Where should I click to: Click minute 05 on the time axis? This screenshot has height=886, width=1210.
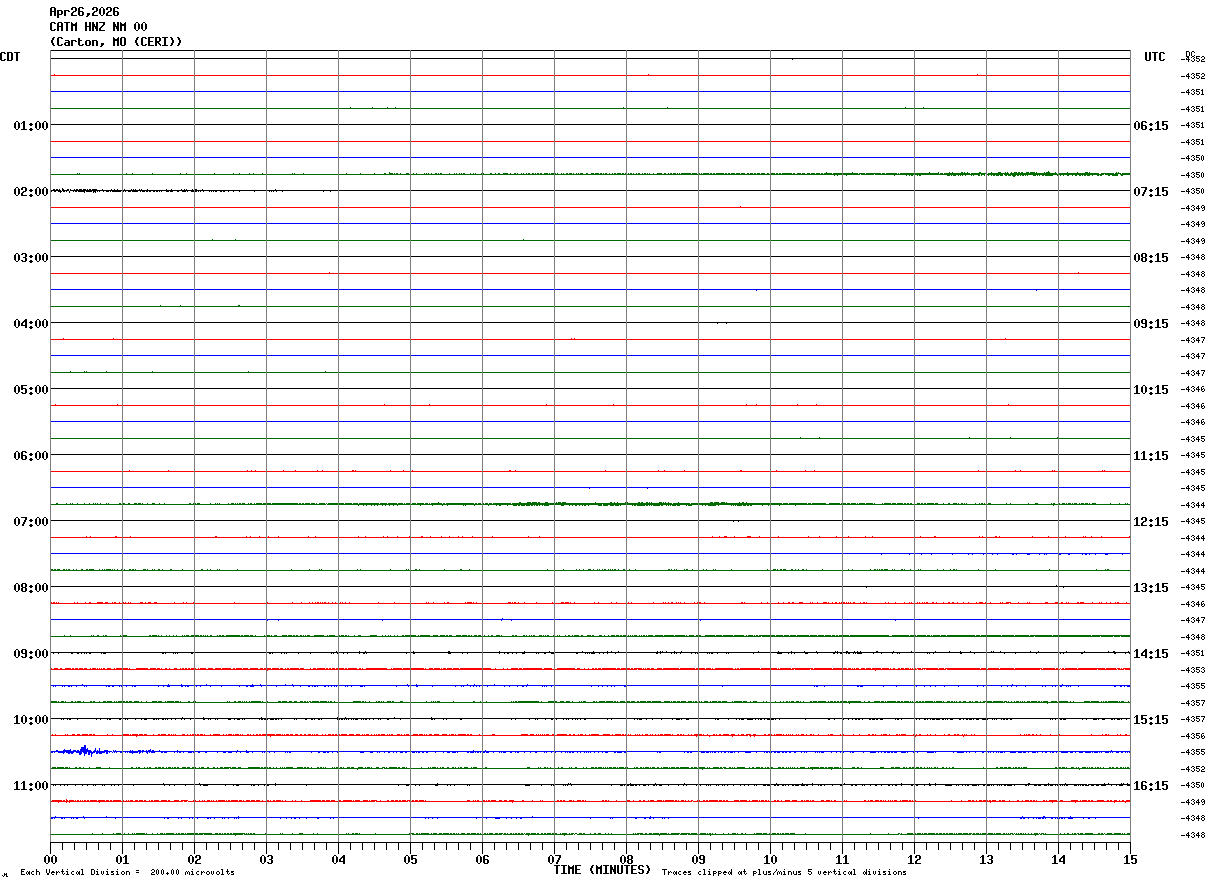coord(410,859)
